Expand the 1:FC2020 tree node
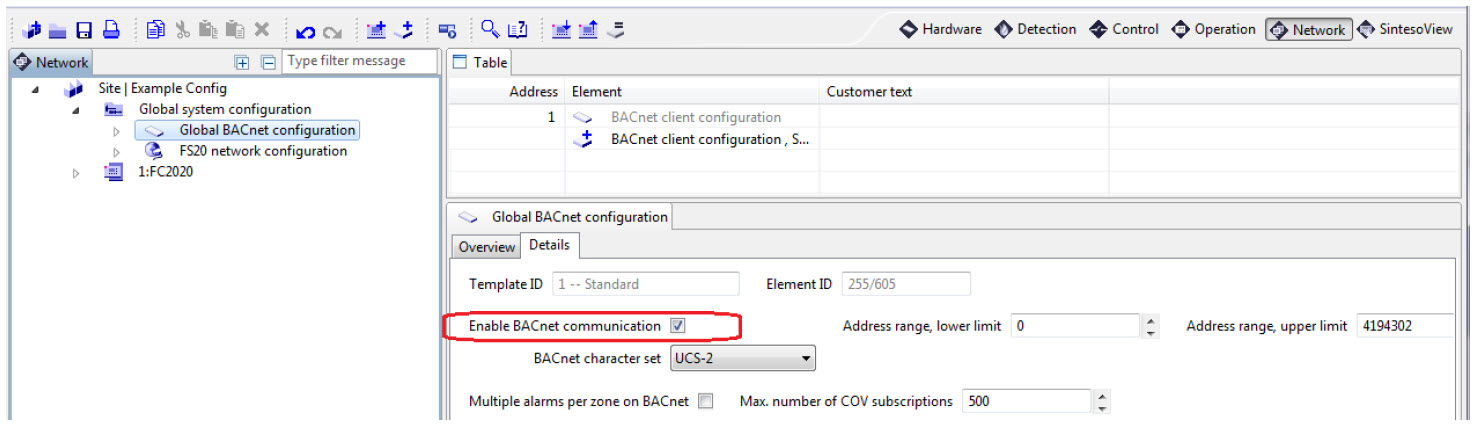This screenshot has height=430, width=1475. tap(76, 173)
